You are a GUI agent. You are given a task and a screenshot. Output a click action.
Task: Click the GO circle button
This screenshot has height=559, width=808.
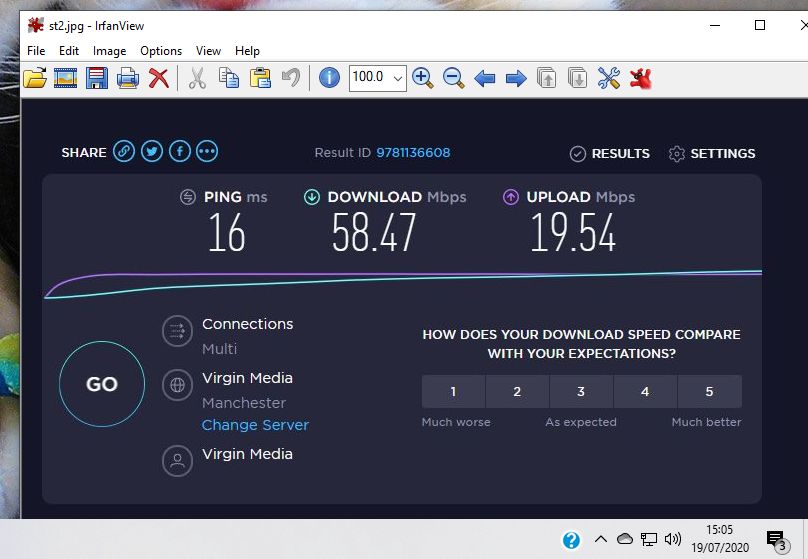[x=102, y=384]
